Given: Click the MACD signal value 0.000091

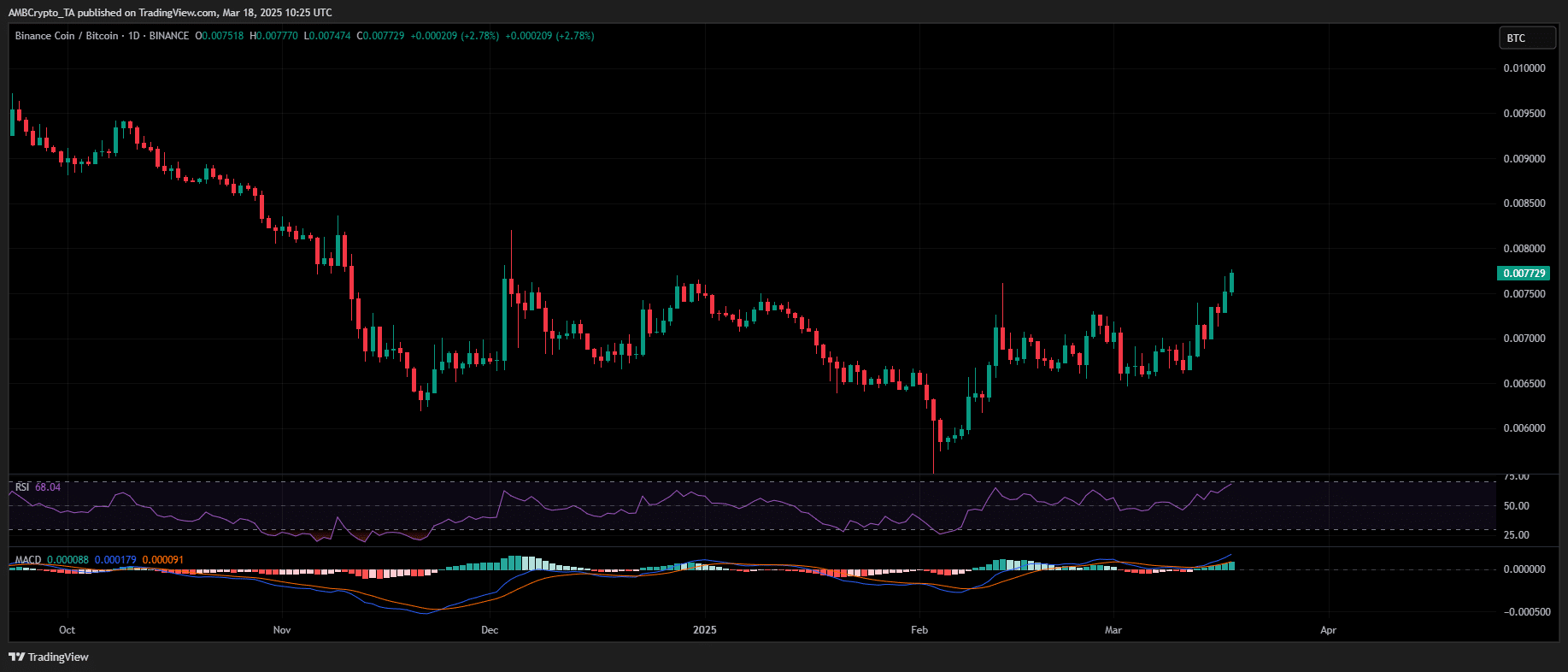Looking at the screenshot, I should tap(162, 560).
